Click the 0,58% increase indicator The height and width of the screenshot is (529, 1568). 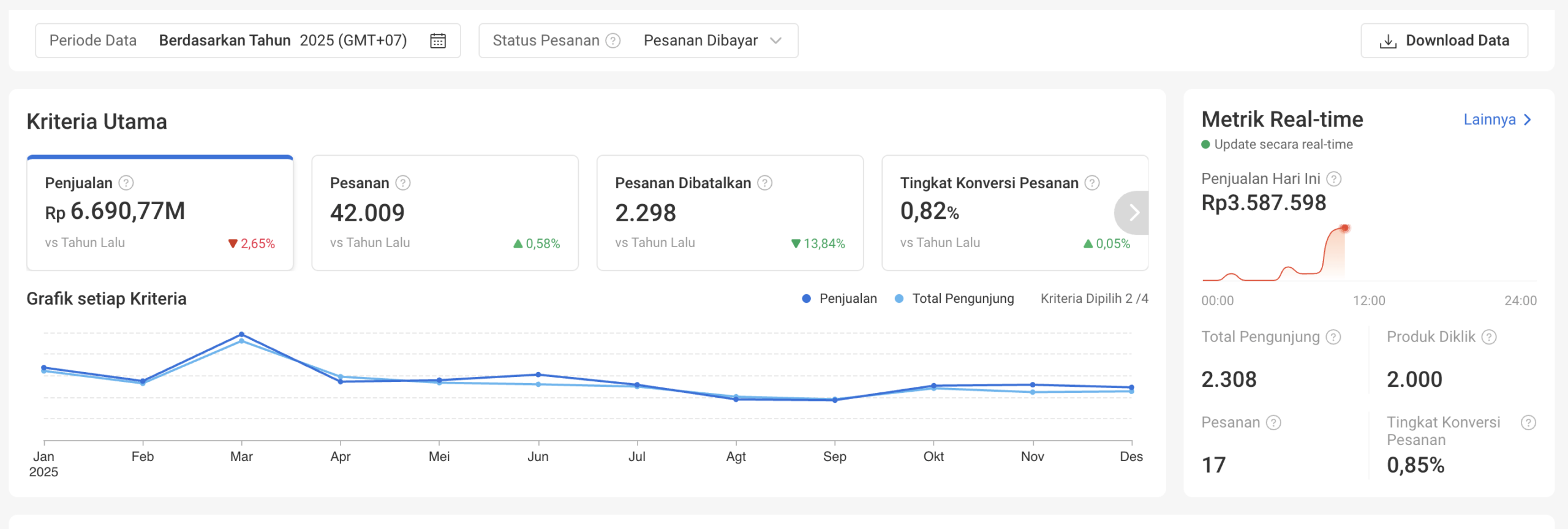point(537,243)
